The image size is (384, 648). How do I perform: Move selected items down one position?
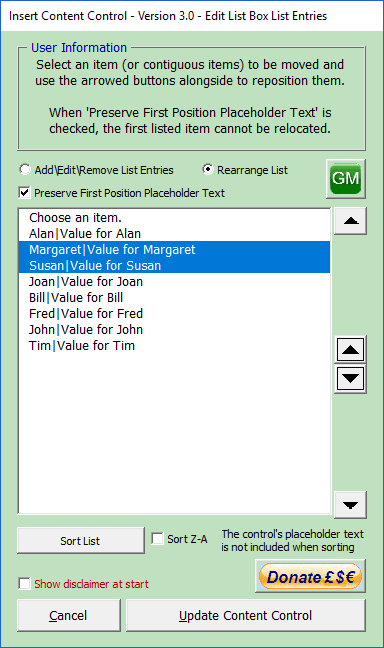350,378
